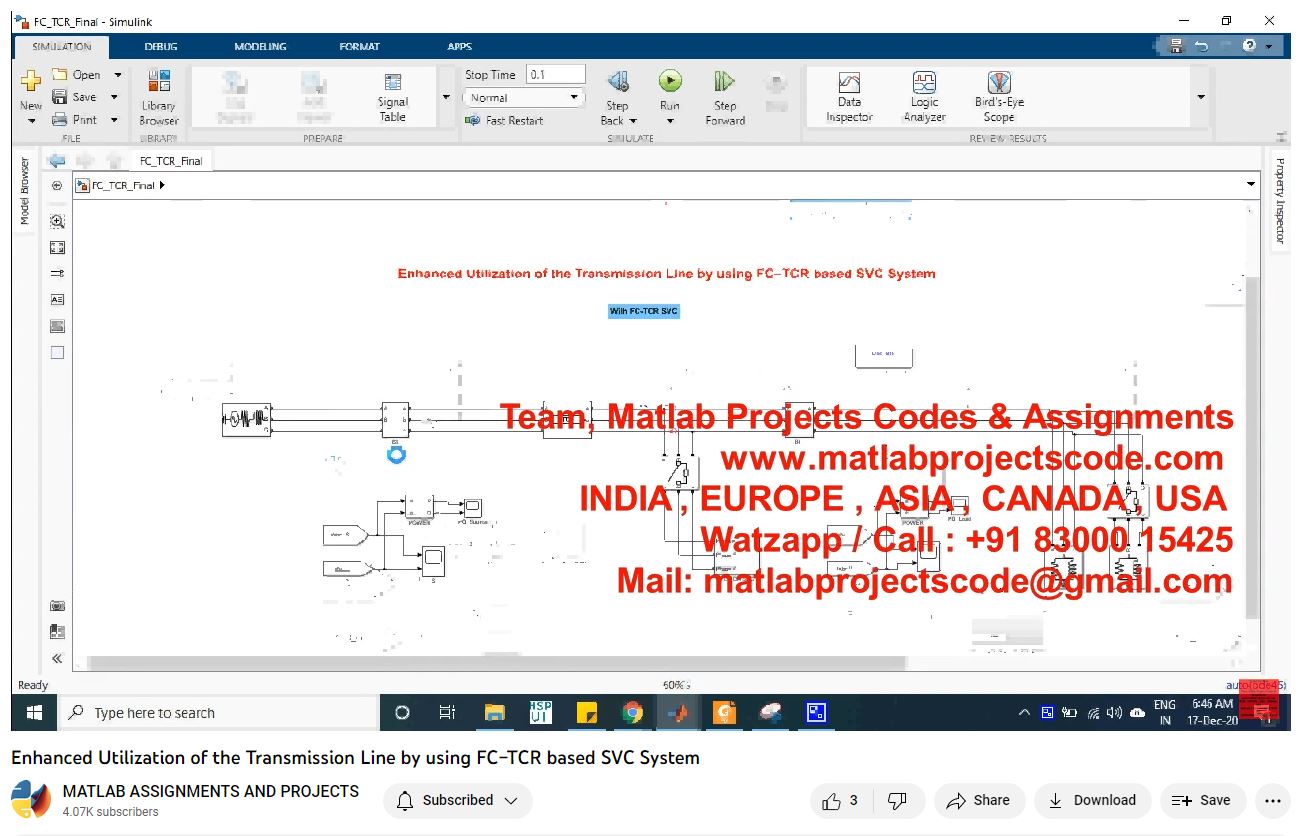Click the area box tool in the palette
The height and width of the screenshot is (836, 1303).
point(57,352)
